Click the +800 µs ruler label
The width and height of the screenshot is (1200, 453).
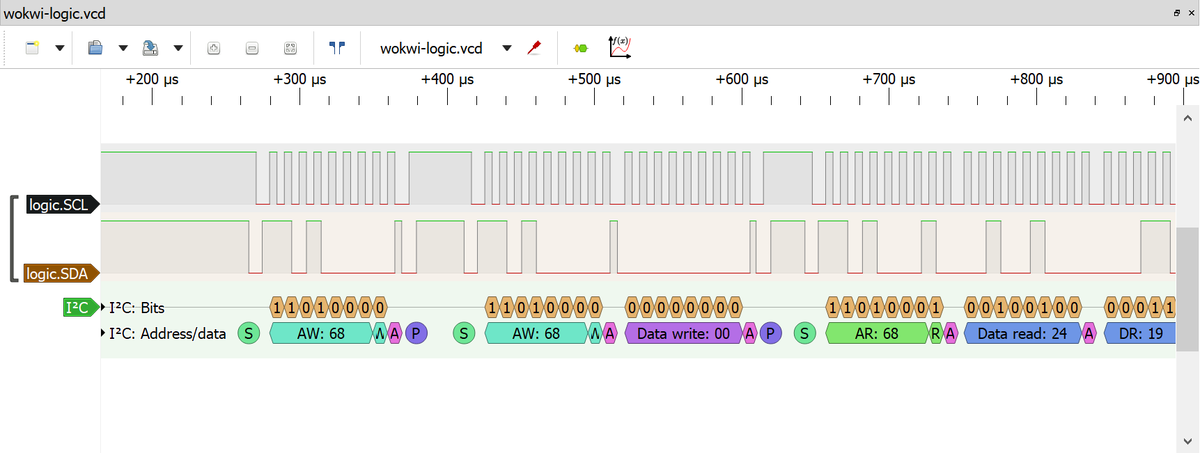(1036, 79)
